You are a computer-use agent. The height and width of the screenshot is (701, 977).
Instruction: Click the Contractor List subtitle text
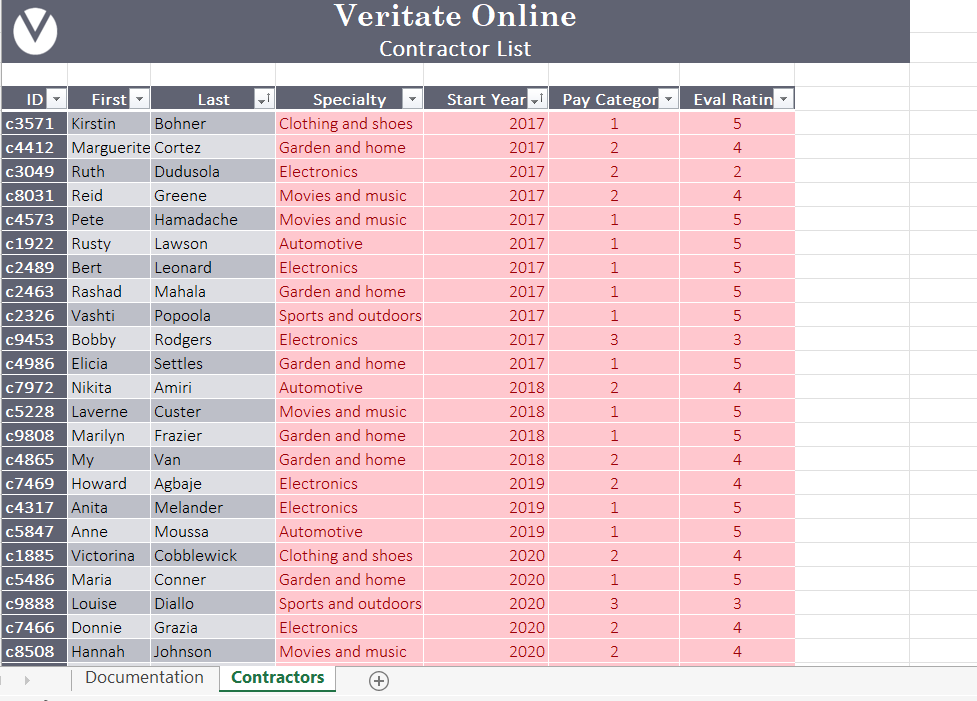[x=455, y=49]
